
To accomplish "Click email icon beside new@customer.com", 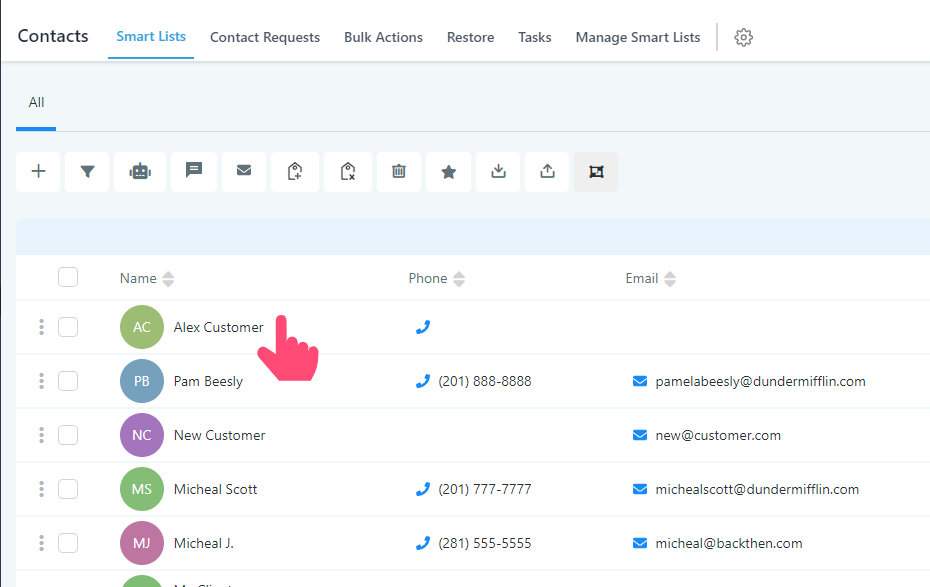I will pyautogui.click(x=640, y=435).
